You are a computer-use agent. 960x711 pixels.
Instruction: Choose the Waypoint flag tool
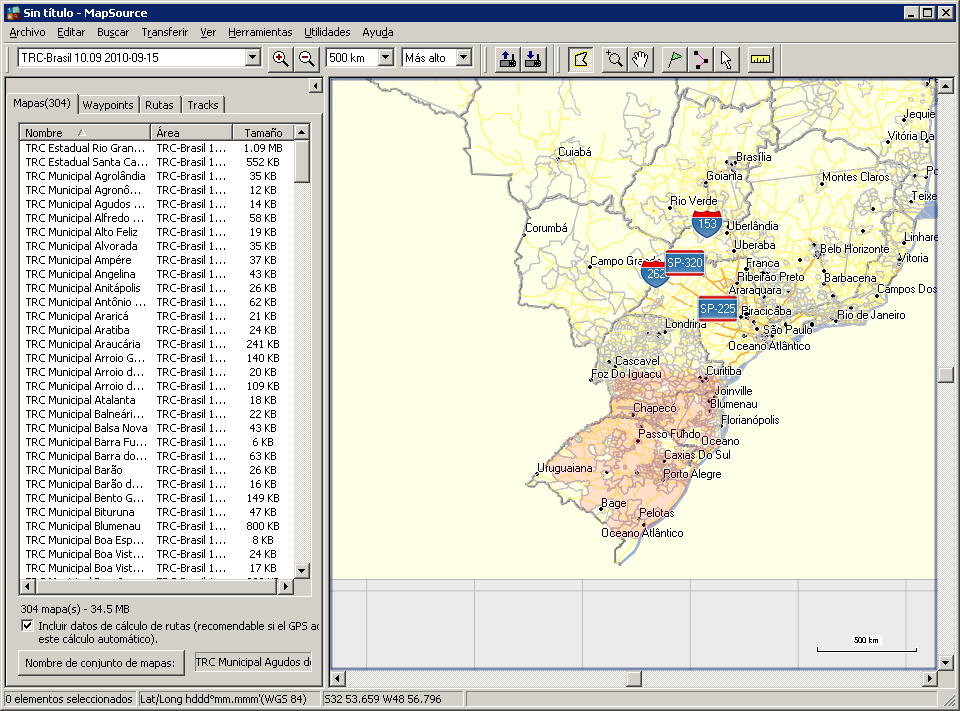[675, 58]
